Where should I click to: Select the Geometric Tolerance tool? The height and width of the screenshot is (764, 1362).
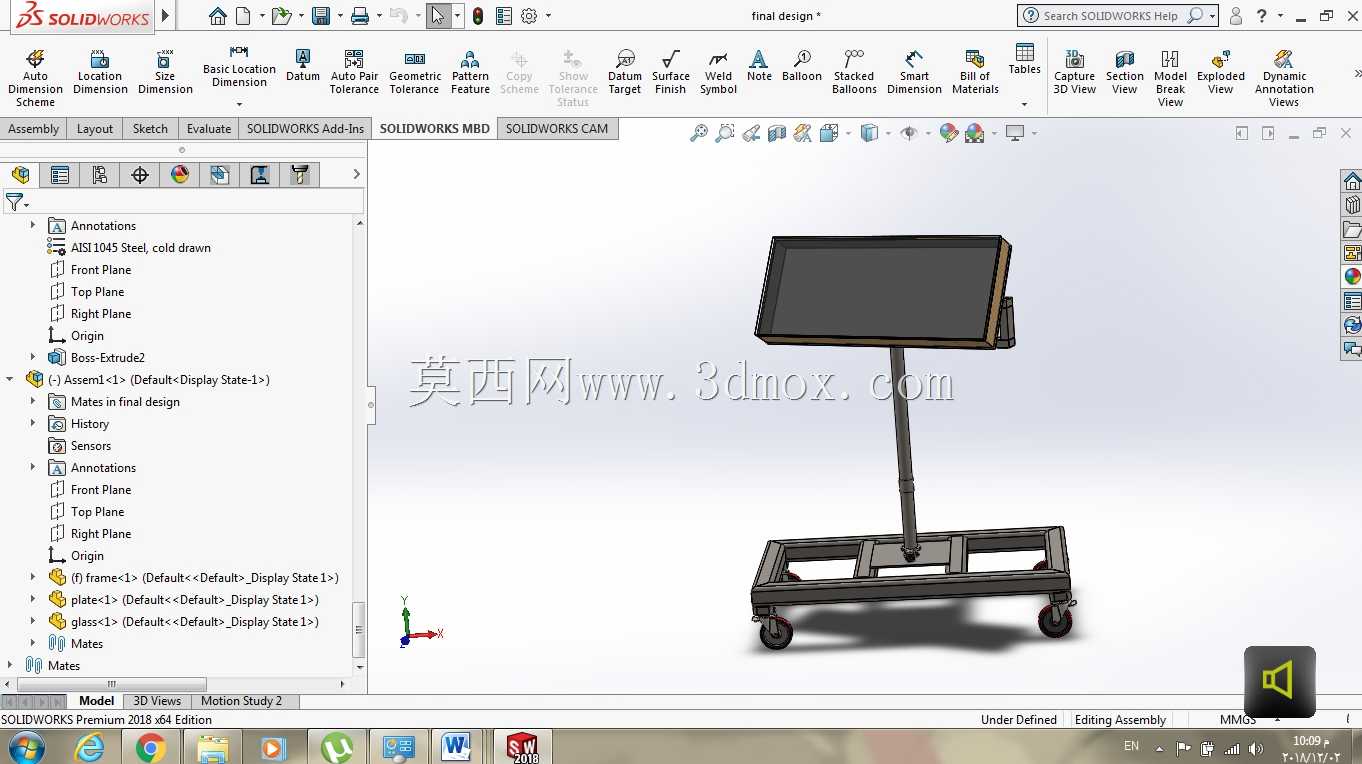click(x=415, y=72)
